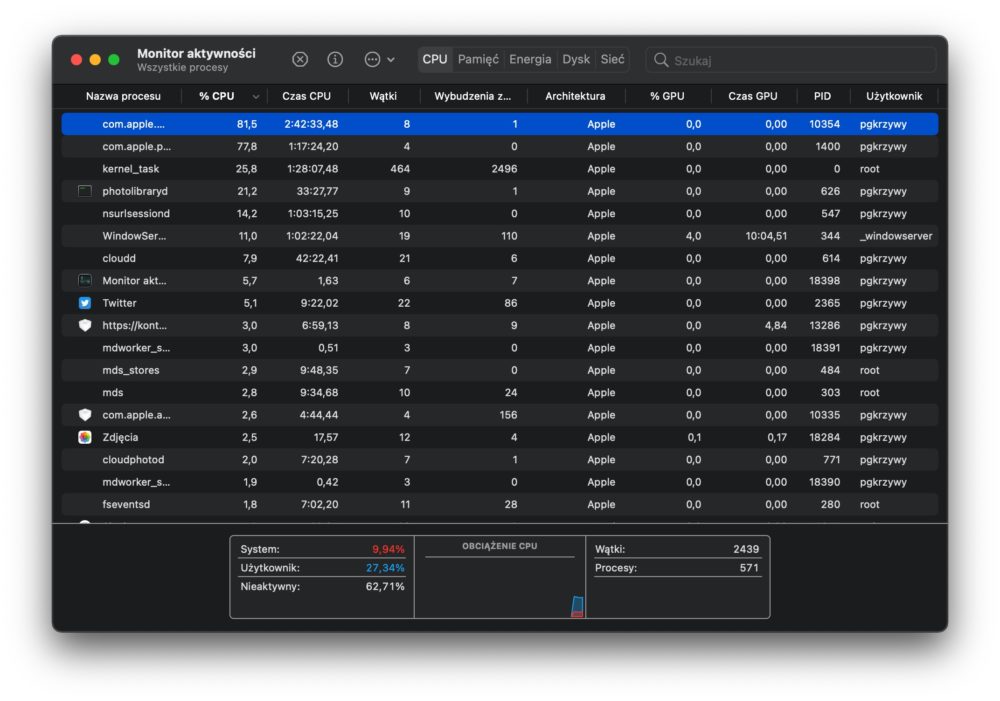
Task: Click the search magnifier icon
Action: (661, 60)
